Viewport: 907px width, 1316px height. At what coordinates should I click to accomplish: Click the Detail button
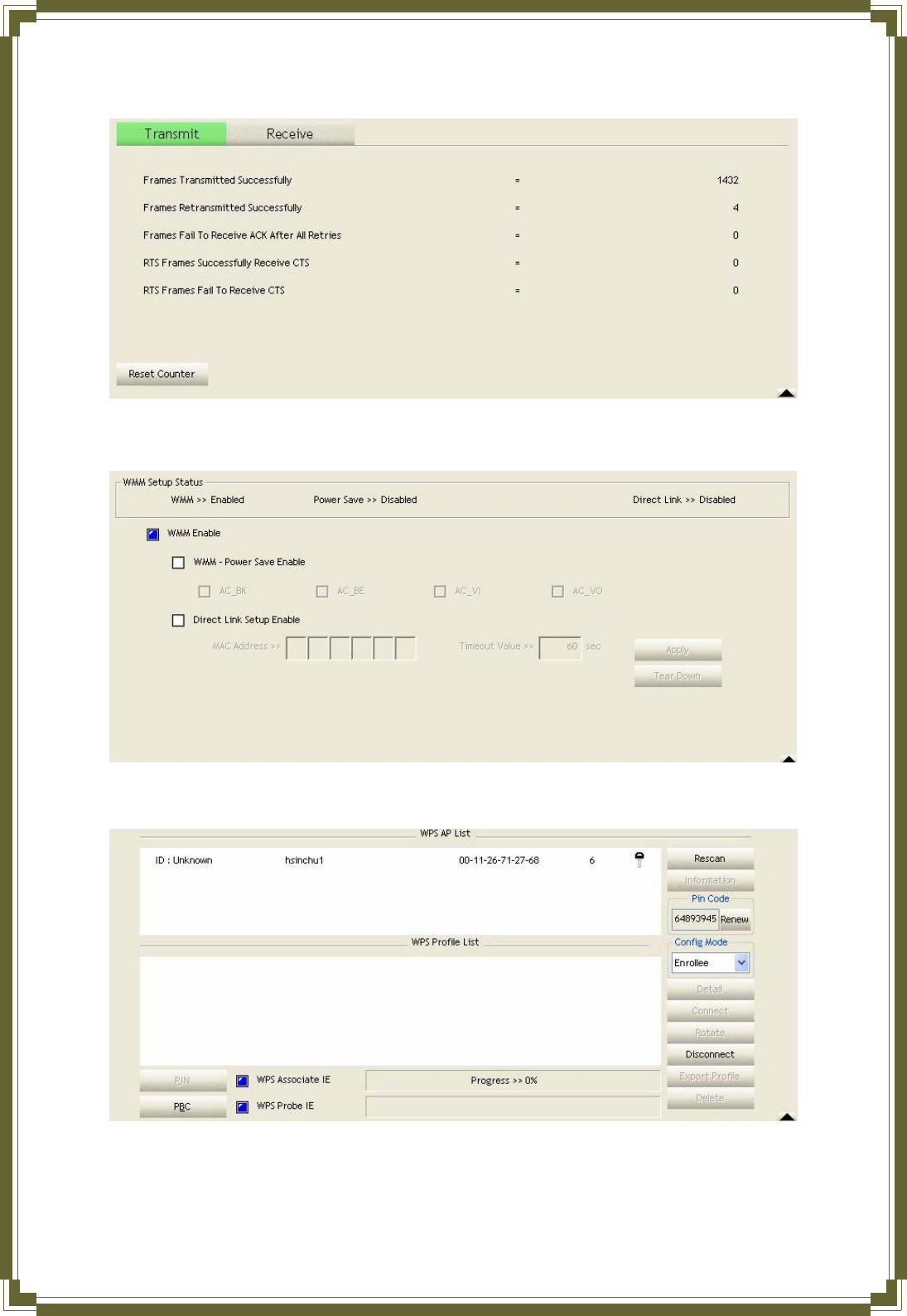click(x=710, y=989)
